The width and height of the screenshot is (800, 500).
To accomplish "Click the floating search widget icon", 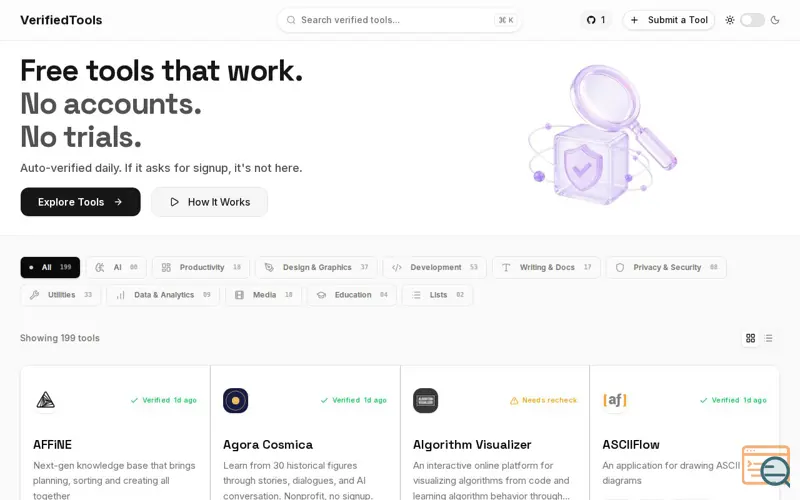I will [x=766, y=465].
